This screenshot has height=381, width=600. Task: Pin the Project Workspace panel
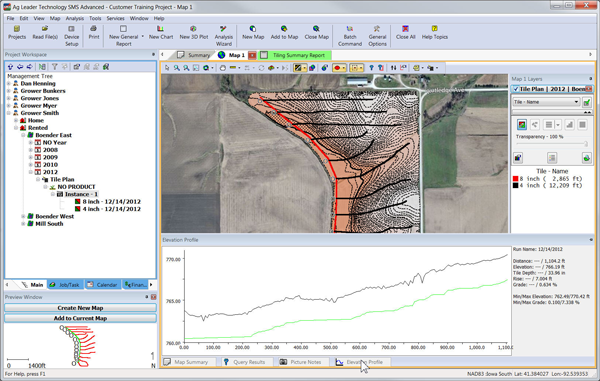(x=153, y=54)
